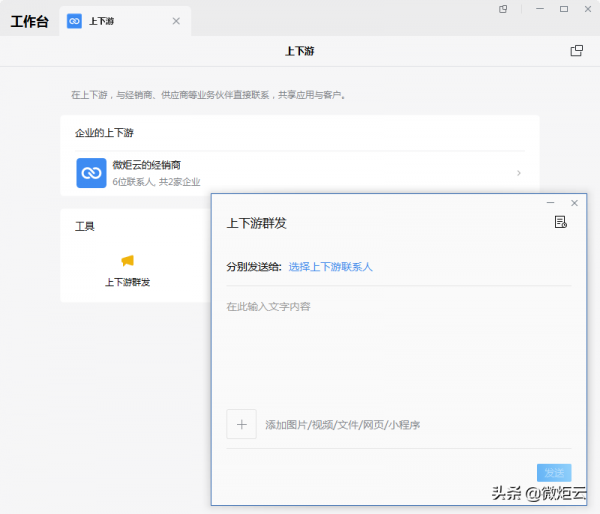This screenshot has width=600, height=514.
Task: Open the 工作台 workbench tab
Action: [x=29, y=21]
